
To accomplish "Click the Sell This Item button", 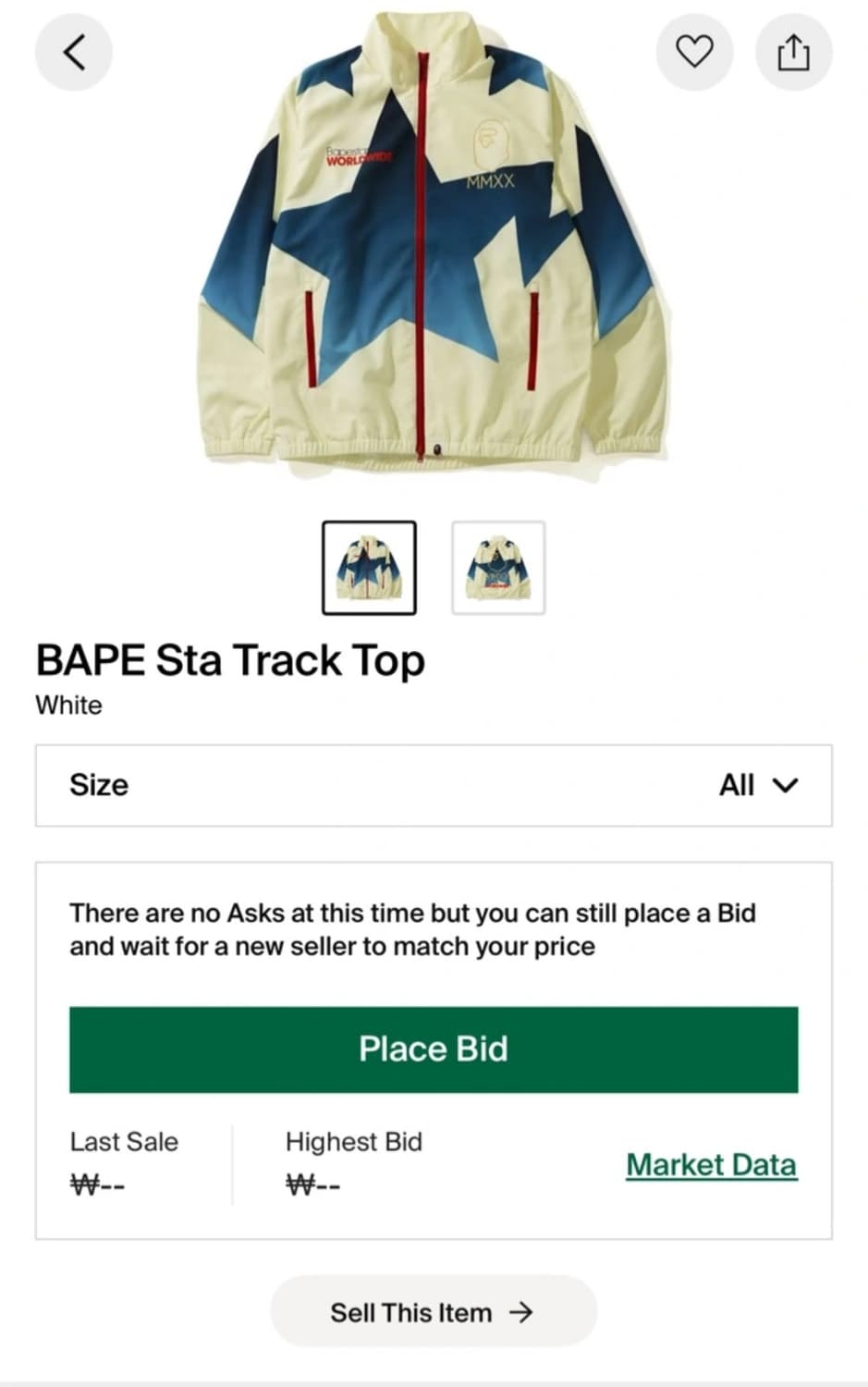I will point(434,1312).
